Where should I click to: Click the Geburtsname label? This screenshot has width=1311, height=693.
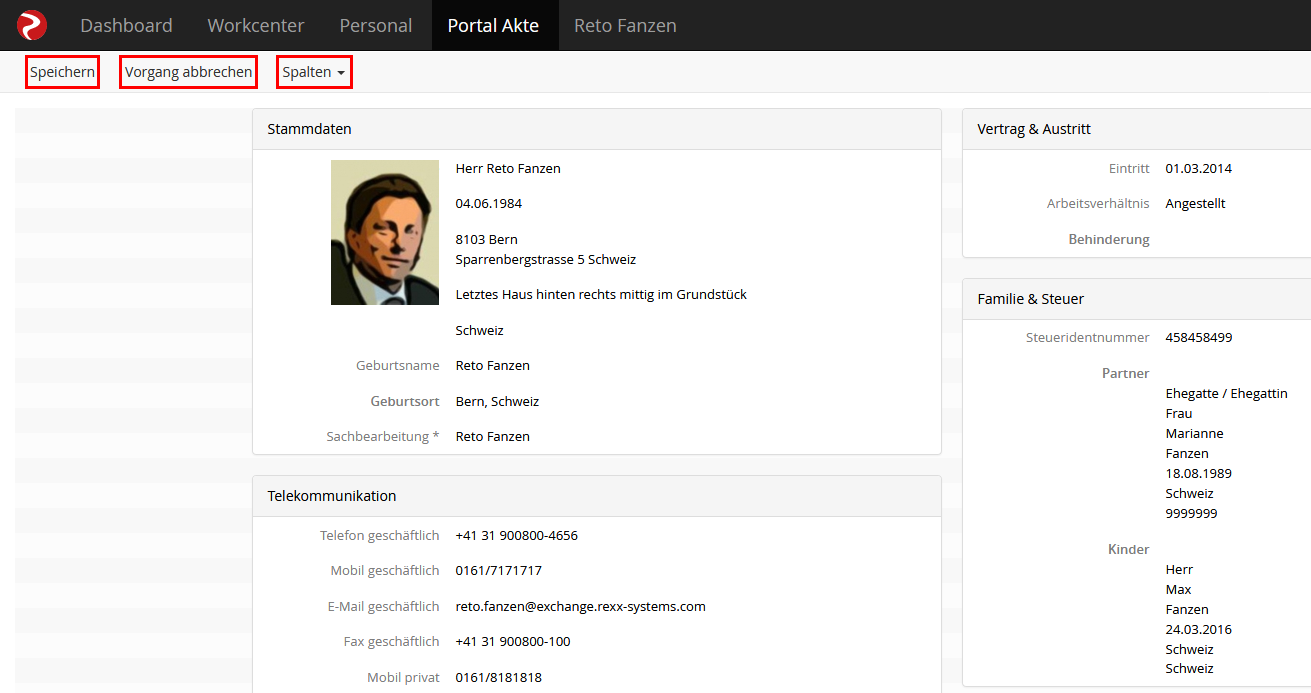[397, 365]
